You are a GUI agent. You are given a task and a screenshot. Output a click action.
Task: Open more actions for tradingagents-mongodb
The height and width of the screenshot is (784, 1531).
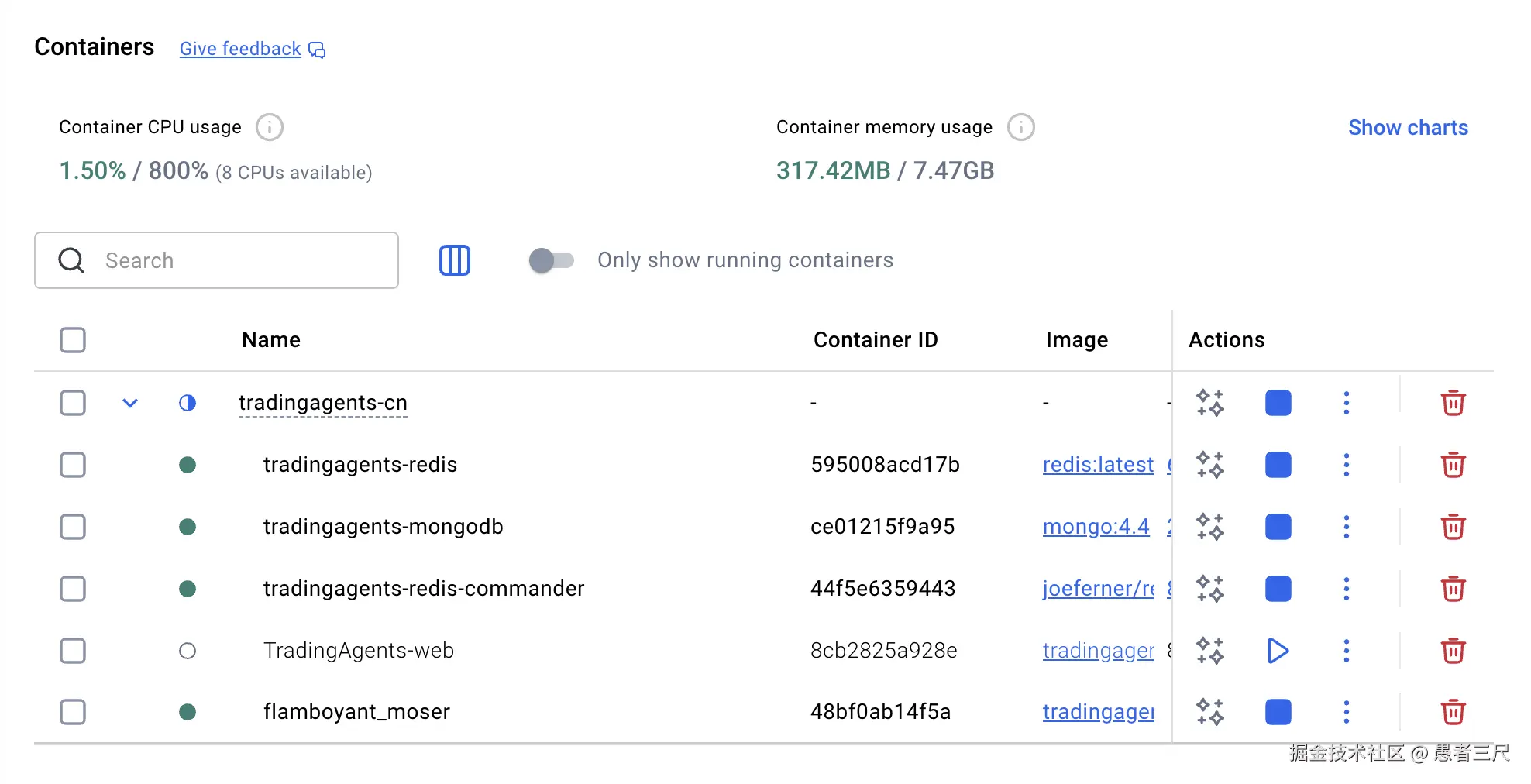[1346, 527]
